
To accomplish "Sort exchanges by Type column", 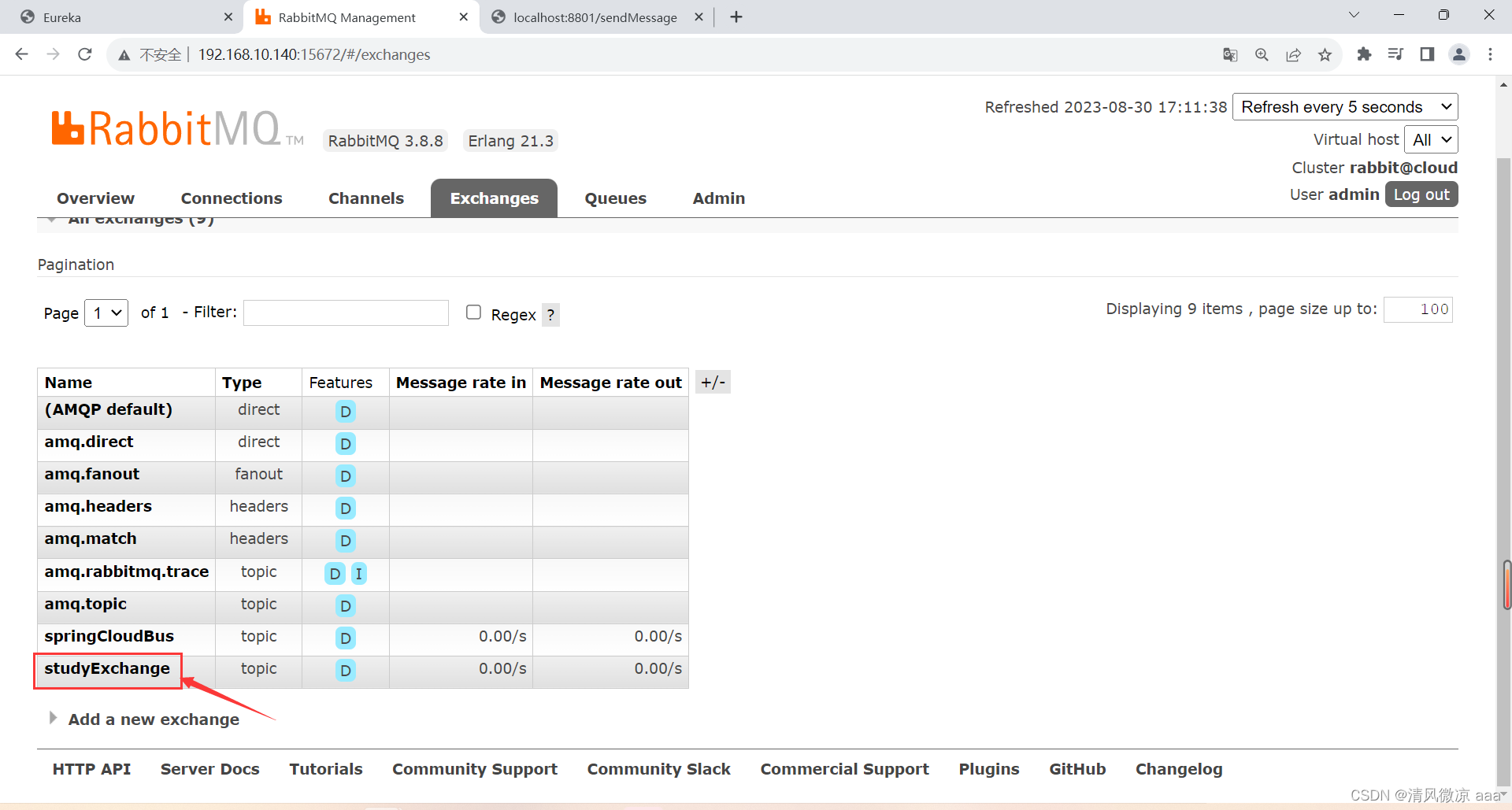I will (242, 383).
